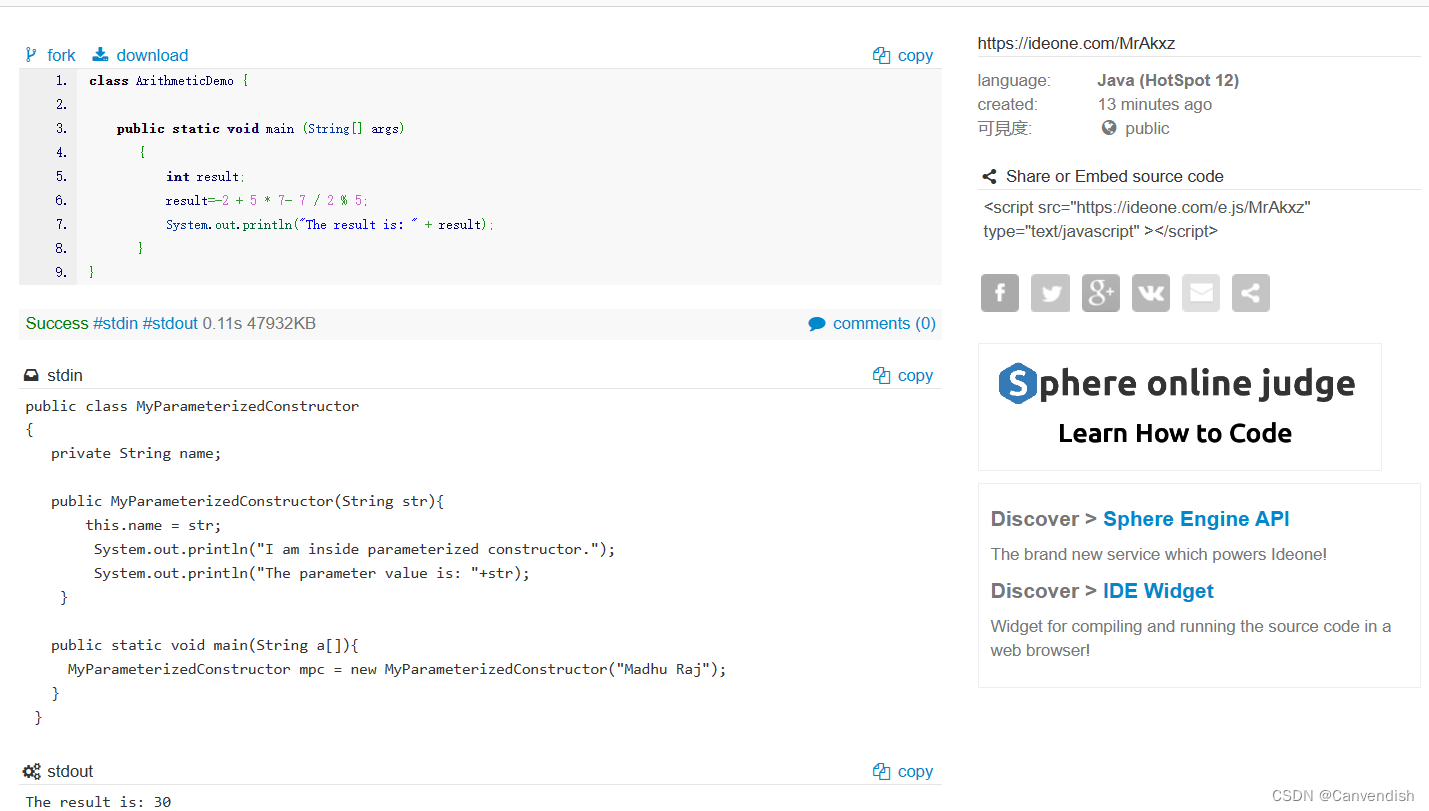Click the generic share icon button
The height and width of the screenshot is (811, 1429).
1251,293
